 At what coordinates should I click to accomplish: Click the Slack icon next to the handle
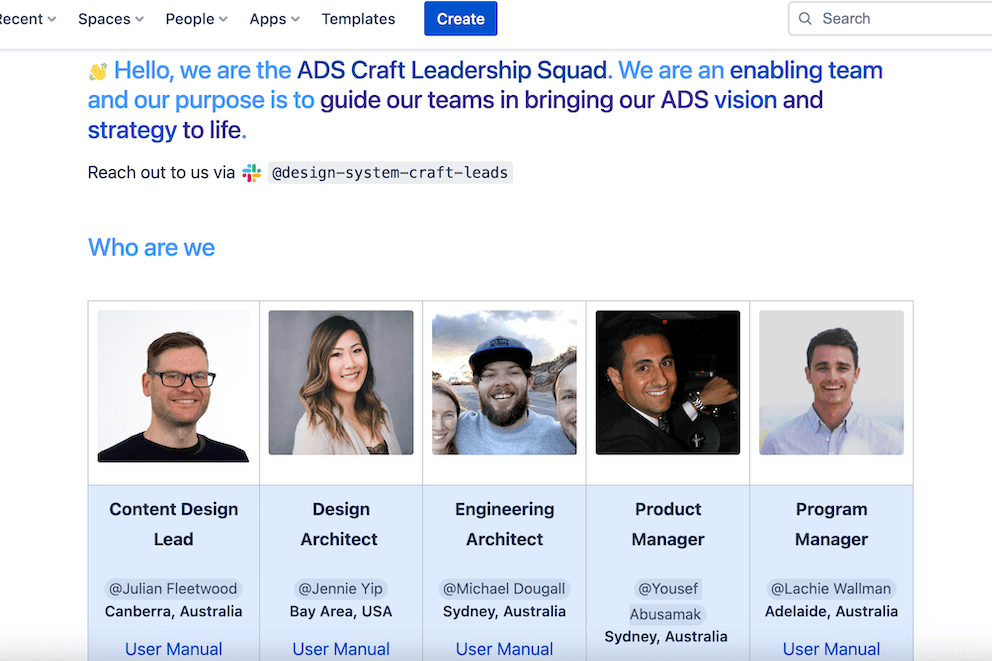252,172
